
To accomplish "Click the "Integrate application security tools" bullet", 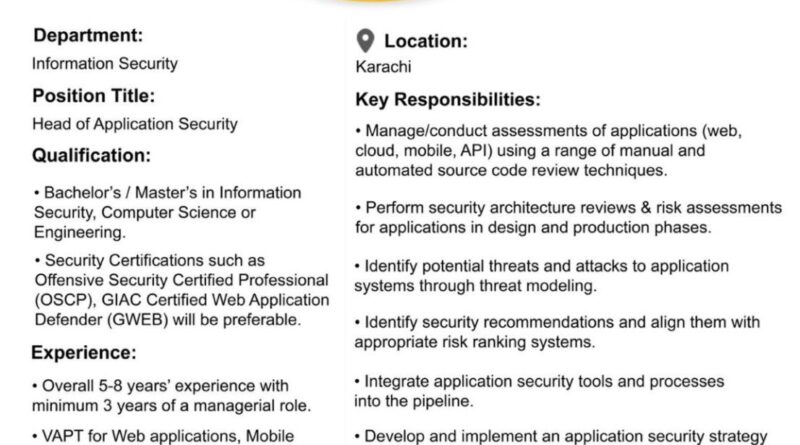I will 528,389.
